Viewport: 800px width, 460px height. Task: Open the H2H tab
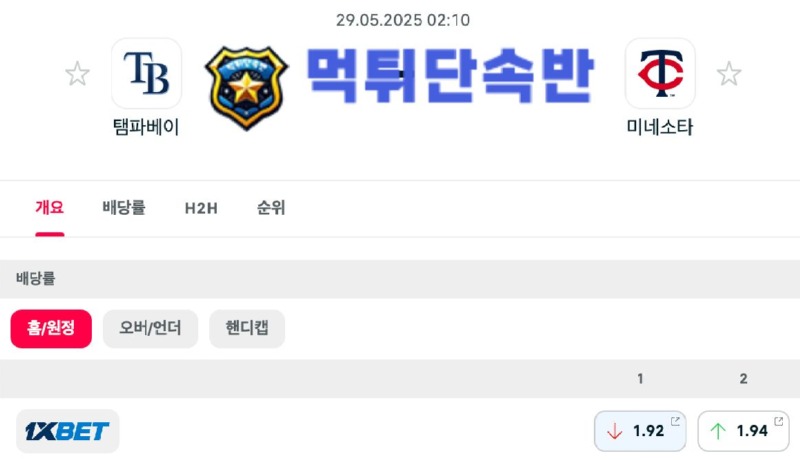tap(201, 208)
